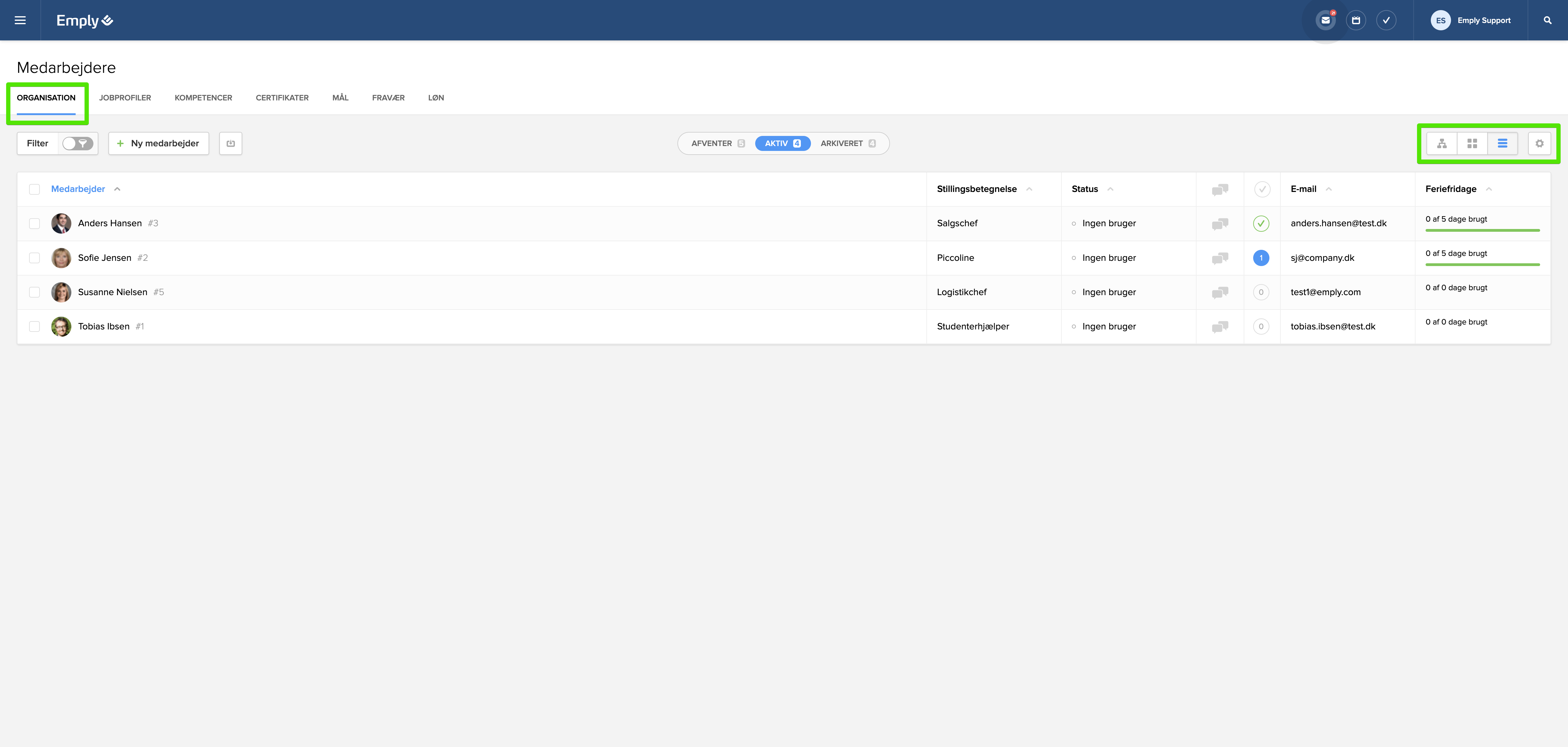
Task: Switch to the Kompetencer tab
Action: coord(203,98)
